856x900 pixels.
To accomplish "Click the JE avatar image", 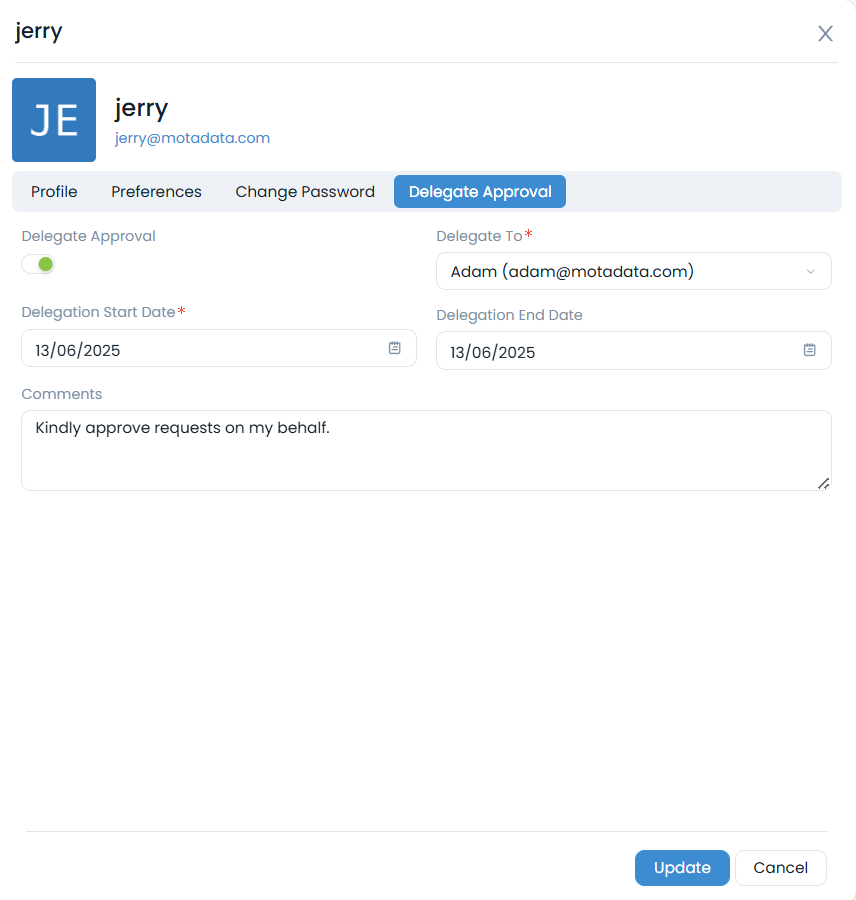I will click(54, 120).
